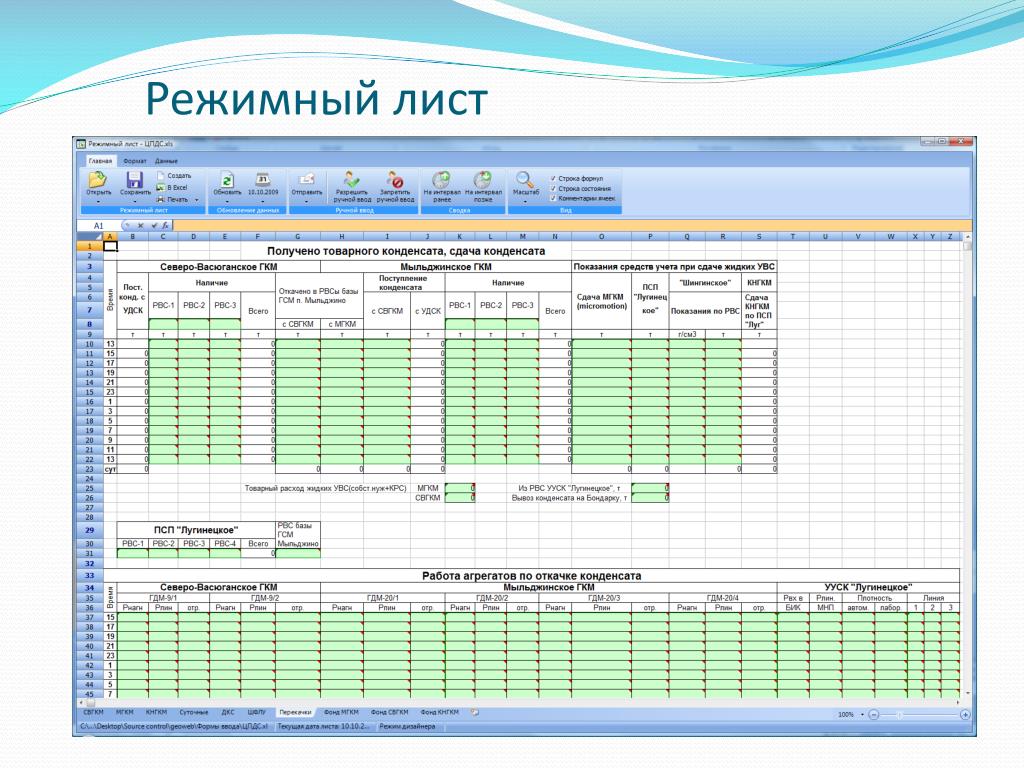Switch to the Данные ribbon tab

(167, 161)
